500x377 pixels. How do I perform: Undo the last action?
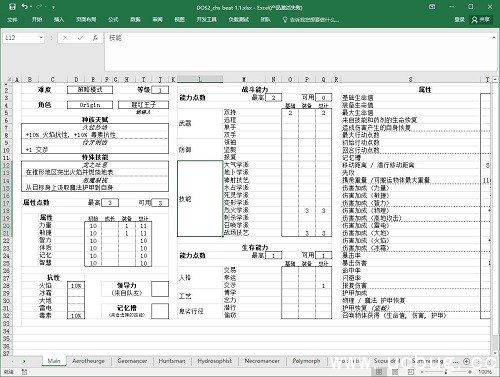click(25, 7)
